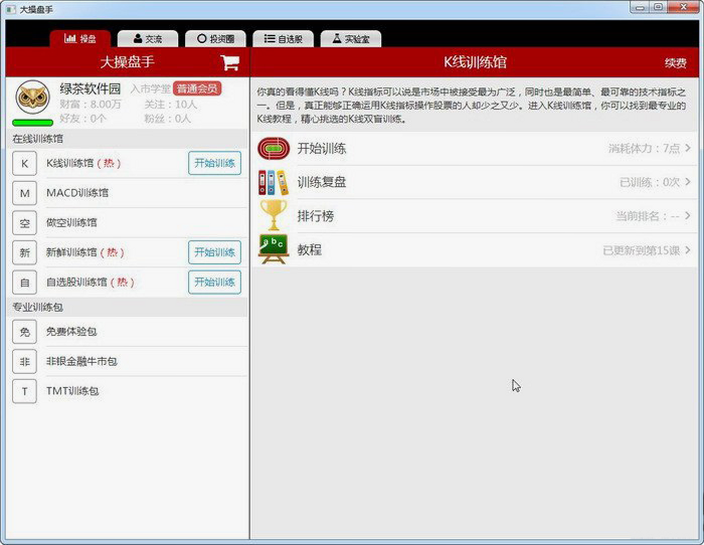The width and height of the screenshot is (704, 545).
Task: Click the green stamina progress bar
Action: click(32, 123)
